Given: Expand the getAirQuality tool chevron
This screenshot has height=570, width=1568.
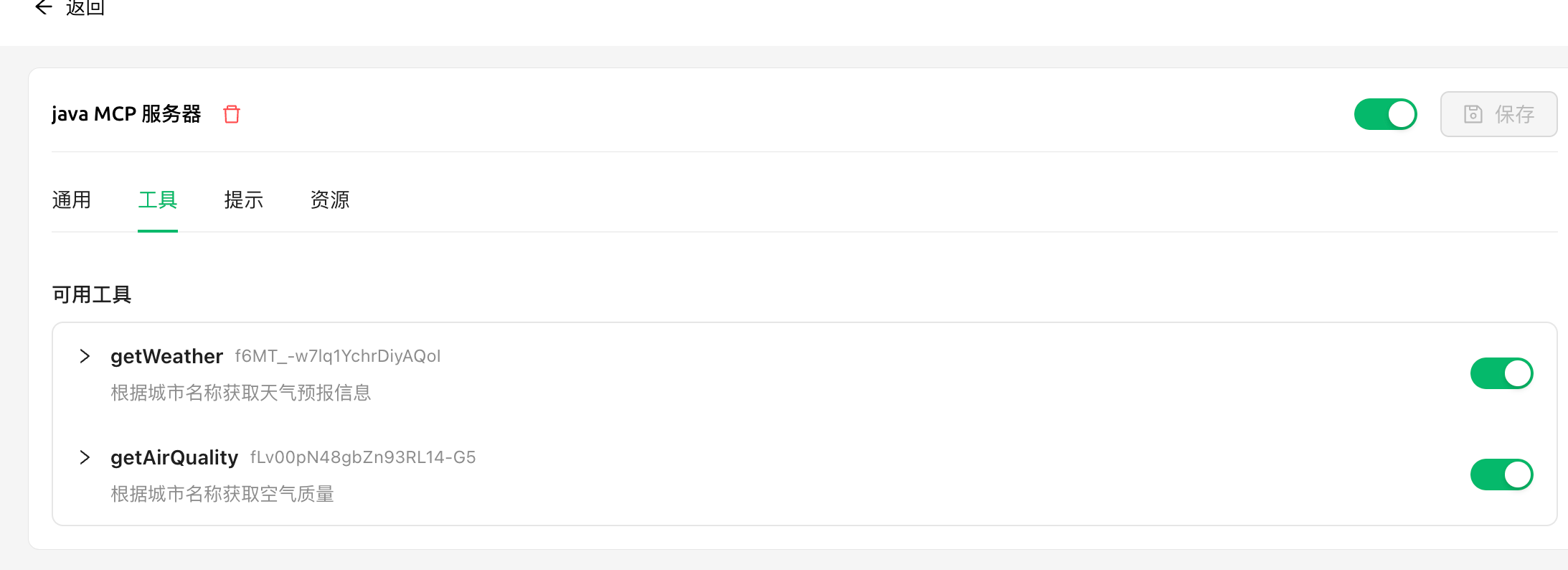Looking at the screenshot, I should pyautogui.click(x=85, y=457).
